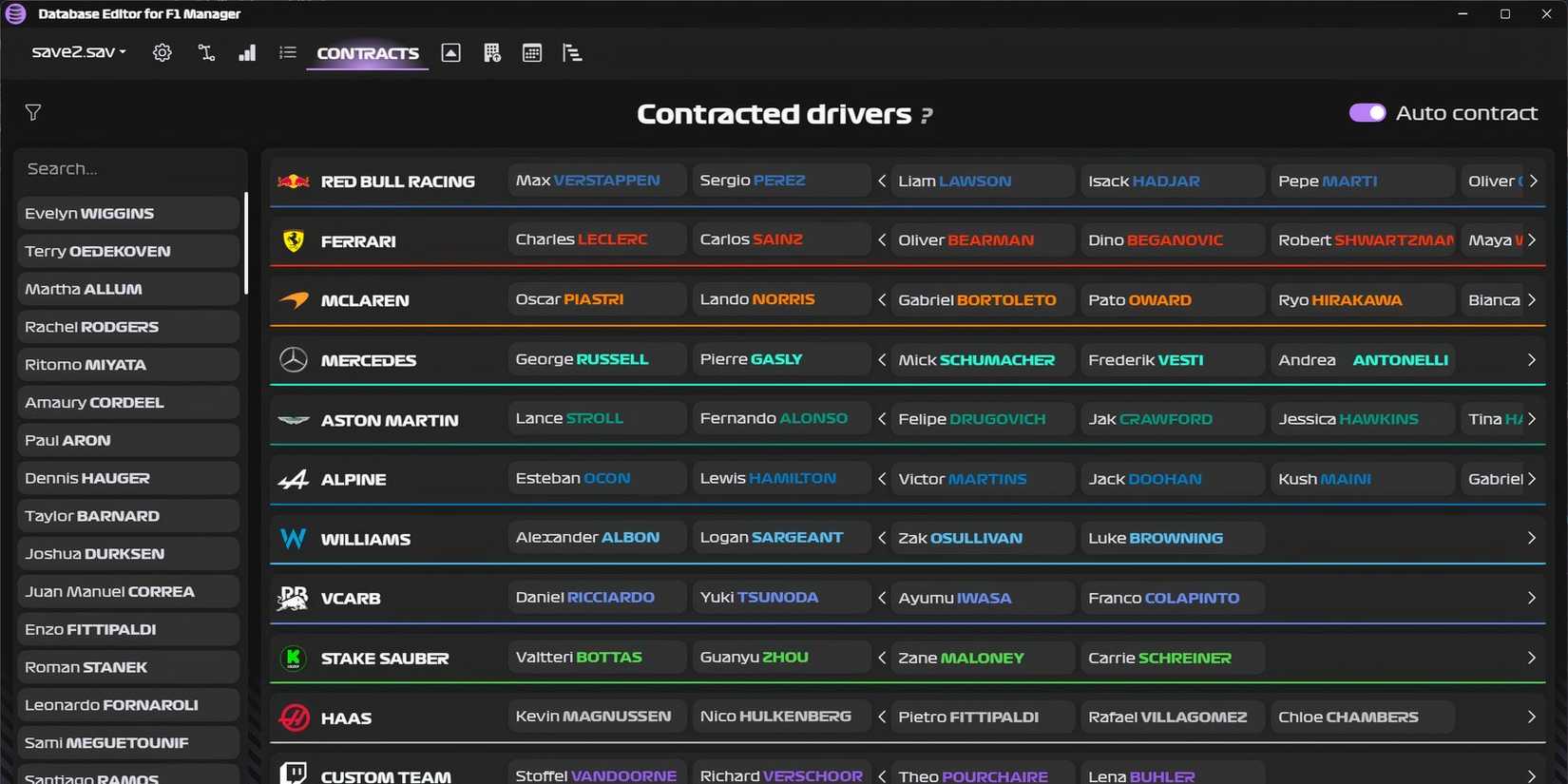Click right arrow on Williams row
Screen dimensions: 1568x784
pyautogui.click(x=1531, y=538)
